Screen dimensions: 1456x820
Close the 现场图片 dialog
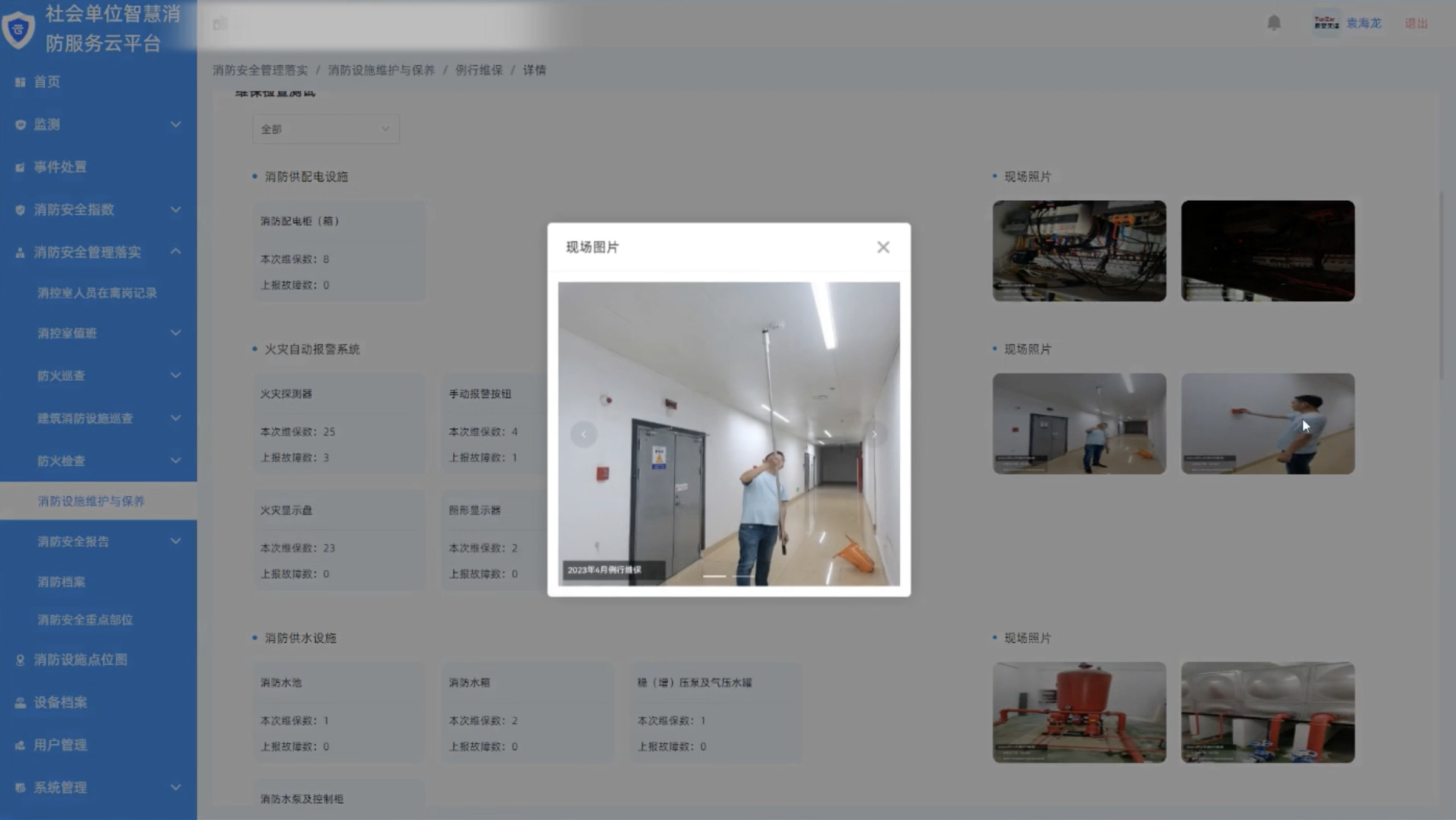tap(883, 247)
